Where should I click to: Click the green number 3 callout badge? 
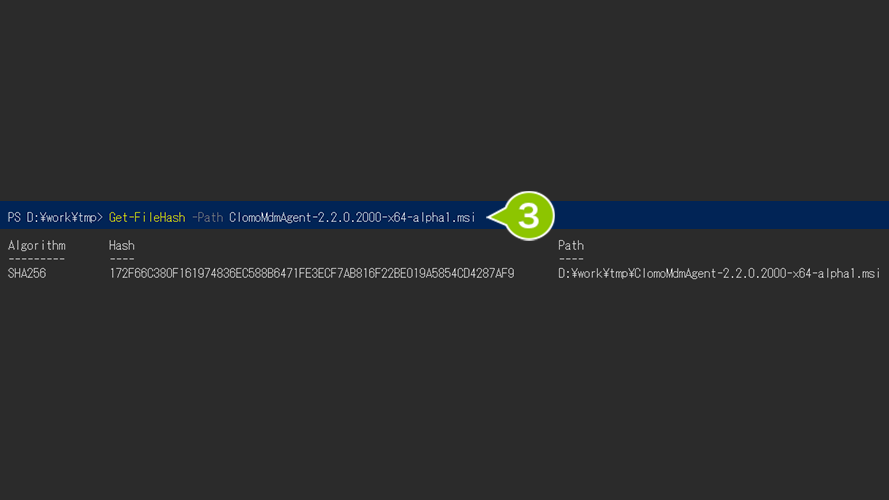click(x=528, y=215)
